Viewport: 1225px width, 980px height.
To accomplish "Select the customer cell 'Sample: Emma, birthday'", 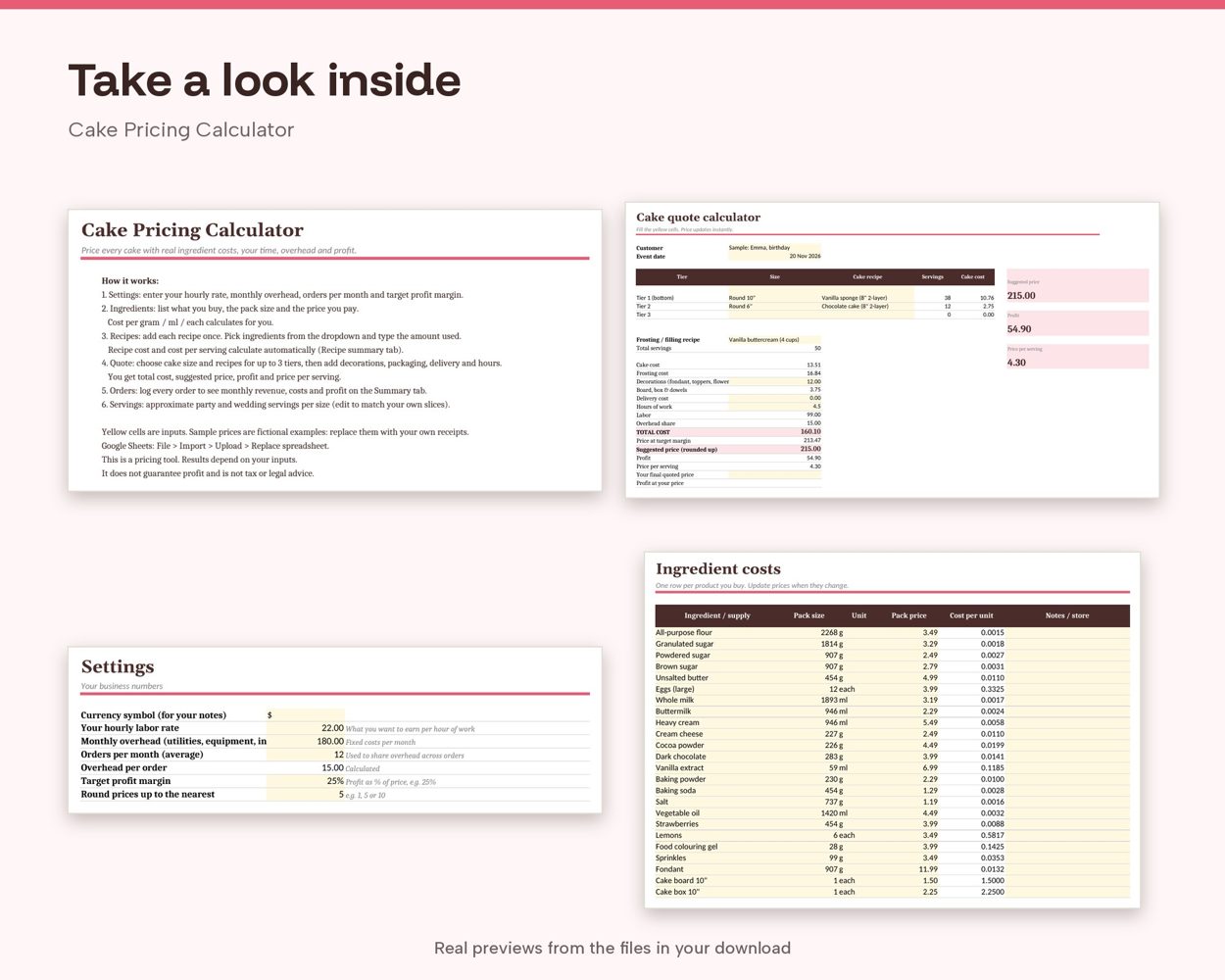I will click(x=774, y=248).
